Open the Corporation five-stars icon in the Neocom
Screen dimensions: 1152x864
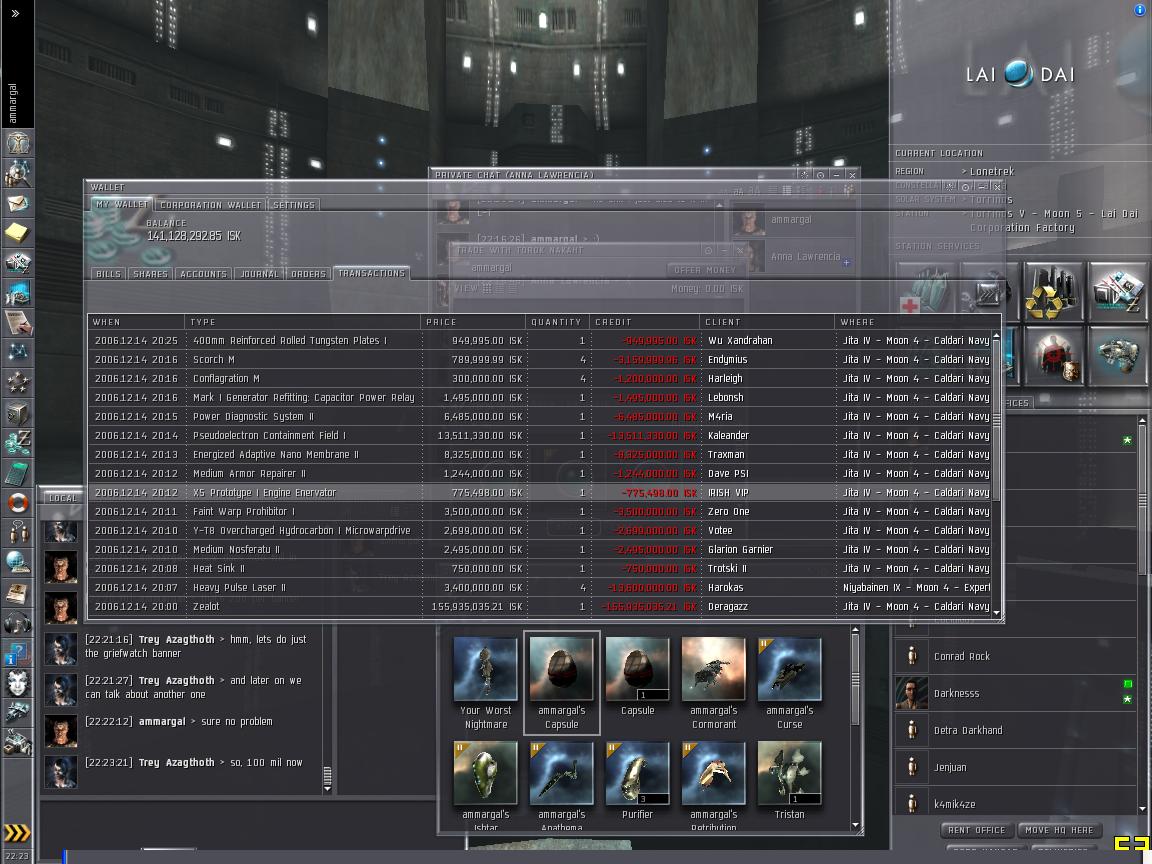17,384
